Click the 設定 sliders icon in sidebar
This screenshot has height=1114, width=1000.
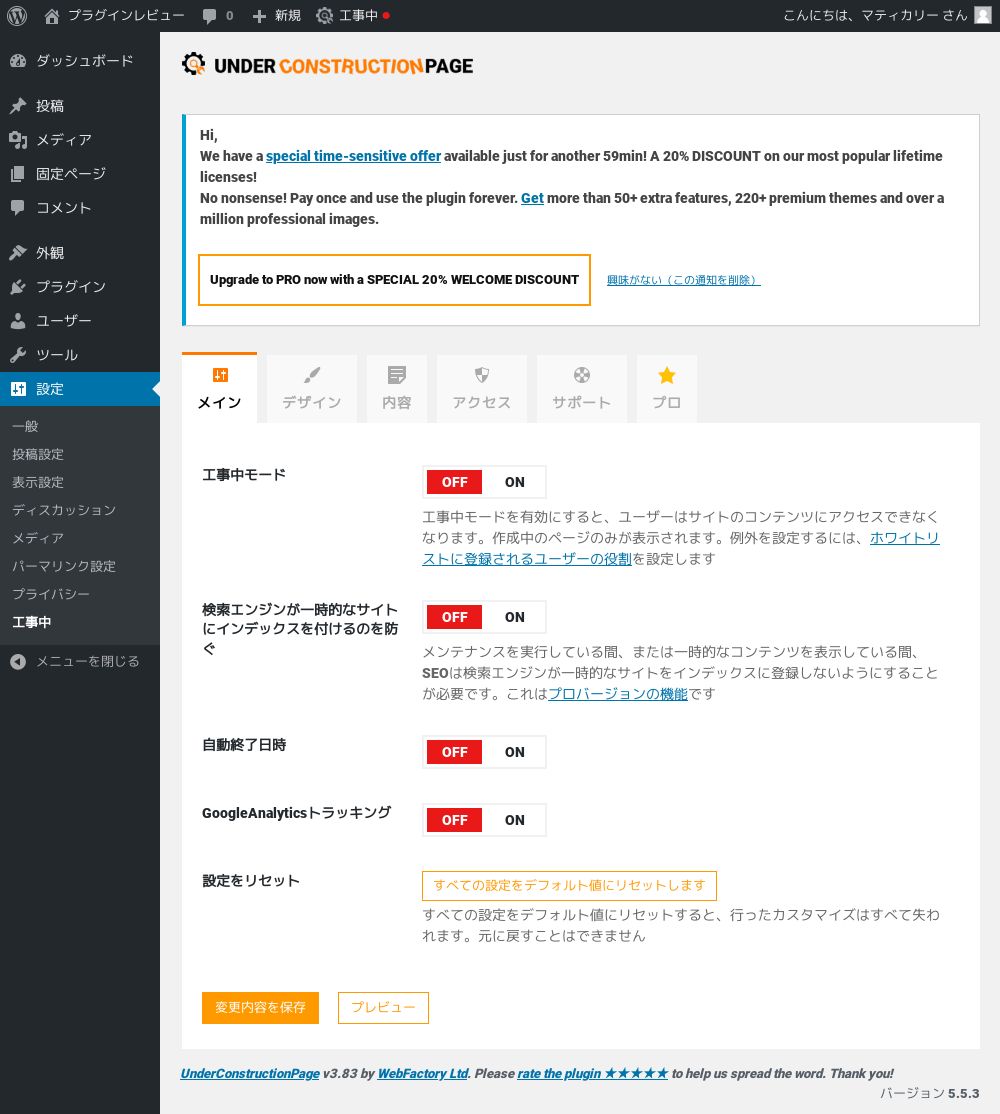pos(18,389)
